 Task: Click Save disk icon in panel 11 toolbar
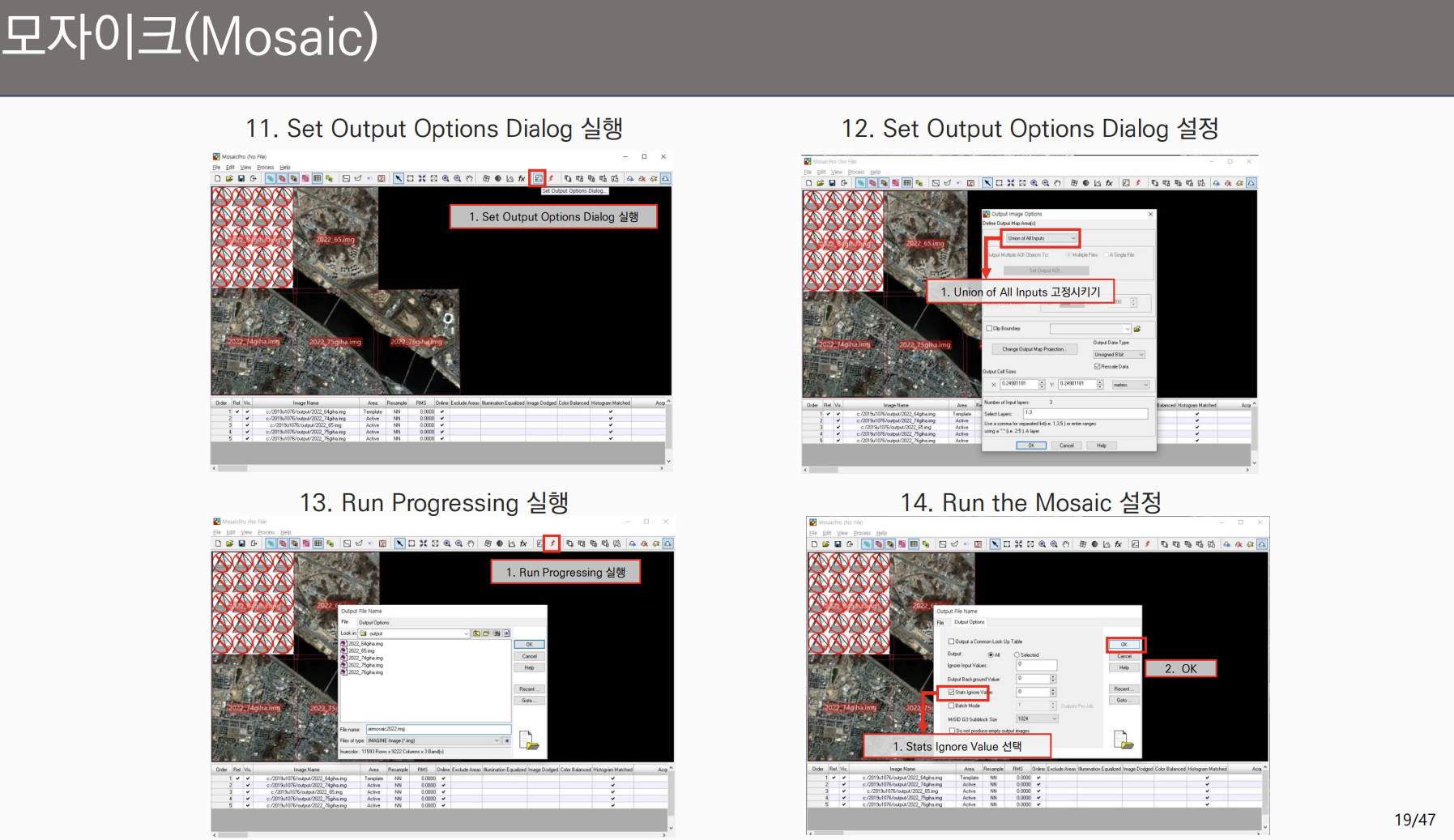click(241, 178)
